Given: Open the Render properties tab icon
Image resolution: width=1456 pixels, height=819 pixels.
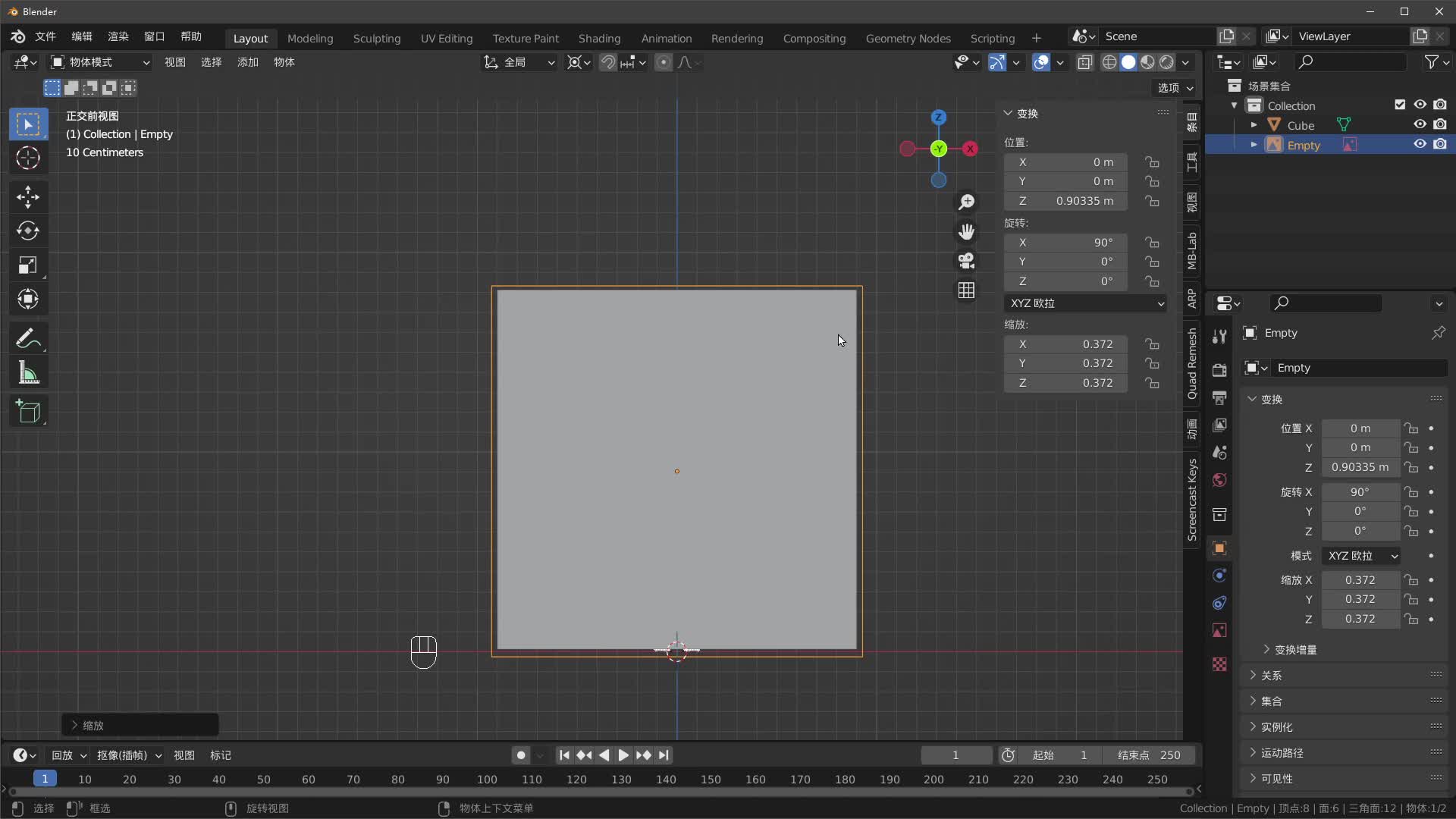Looking at the screenshot, I should pyautogui.click(x=1219, y=370).
